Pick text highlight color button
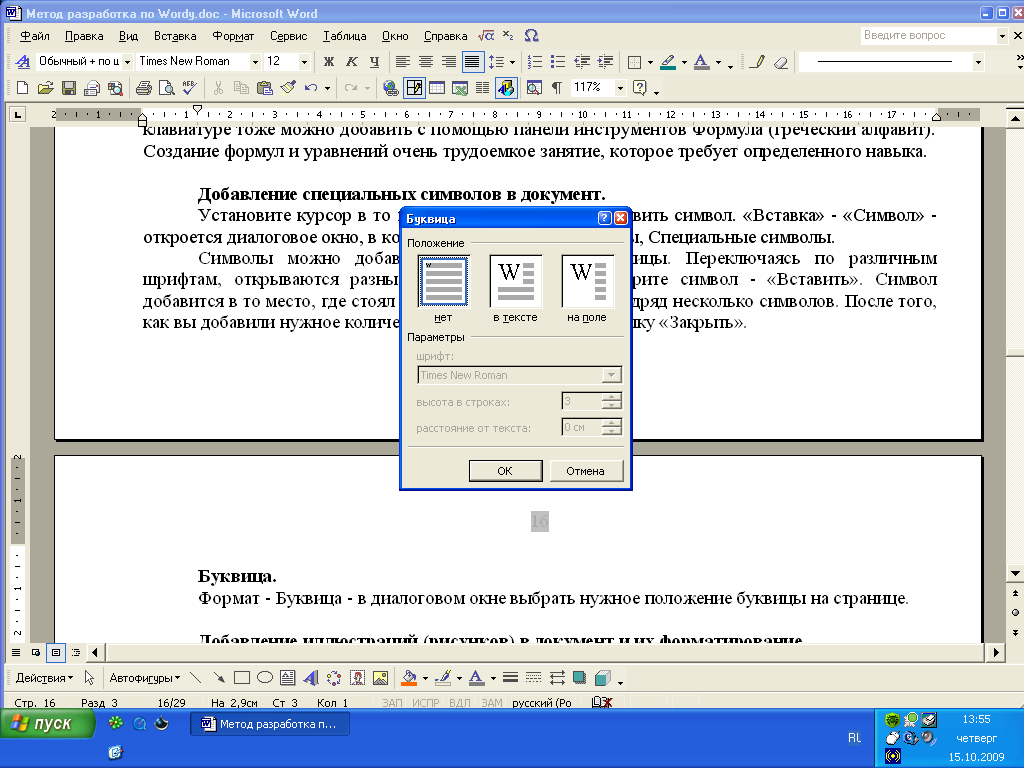Viewport: 1024px width, 768px height. coord(667,62)
